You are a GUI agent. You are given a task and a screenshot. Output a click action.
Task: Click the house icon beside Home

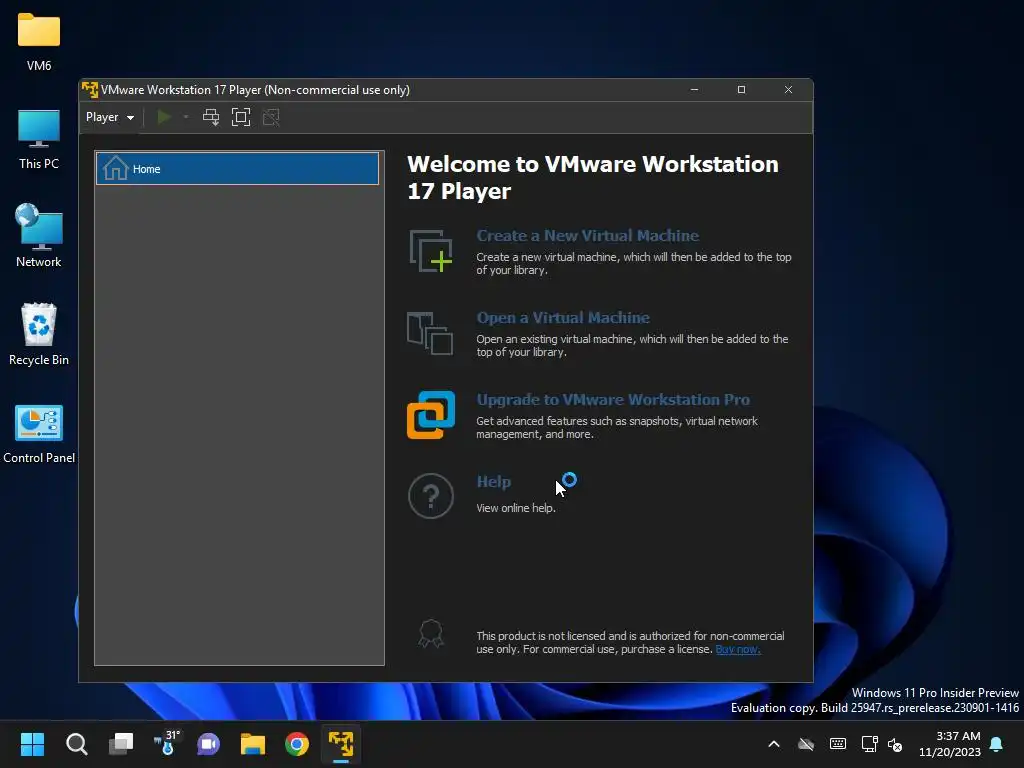(x=116, y=168)
